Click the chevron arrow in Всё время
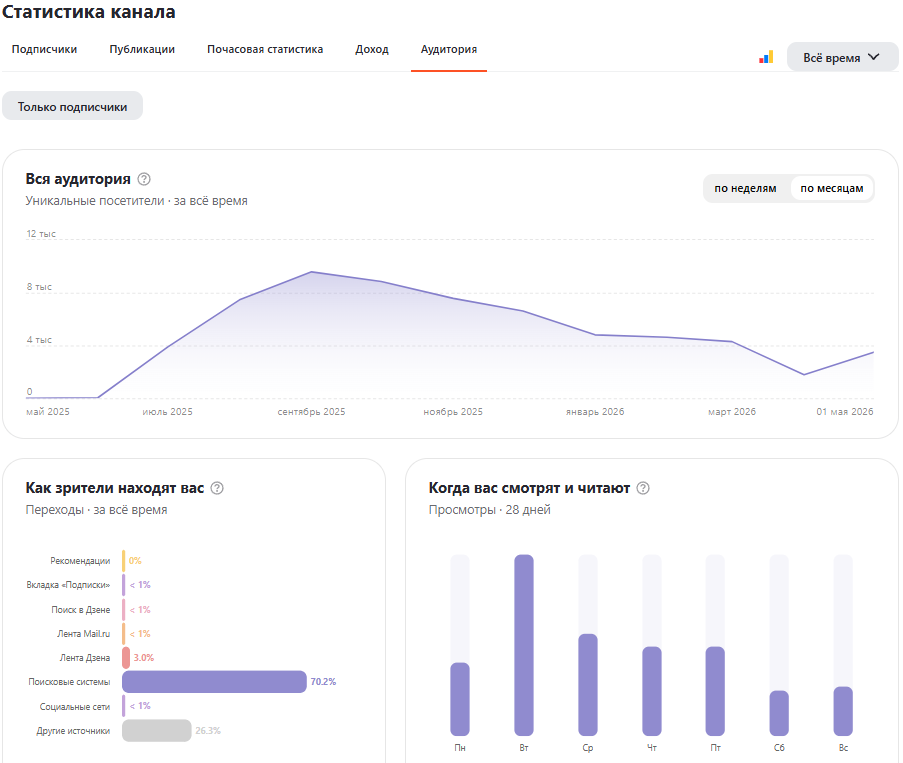 pyautogui.click(x=874, y=57)
